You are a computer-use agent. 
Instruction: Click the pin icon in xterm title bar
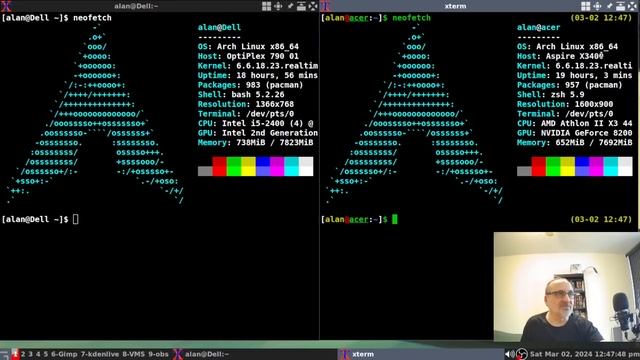click(609, 6)
